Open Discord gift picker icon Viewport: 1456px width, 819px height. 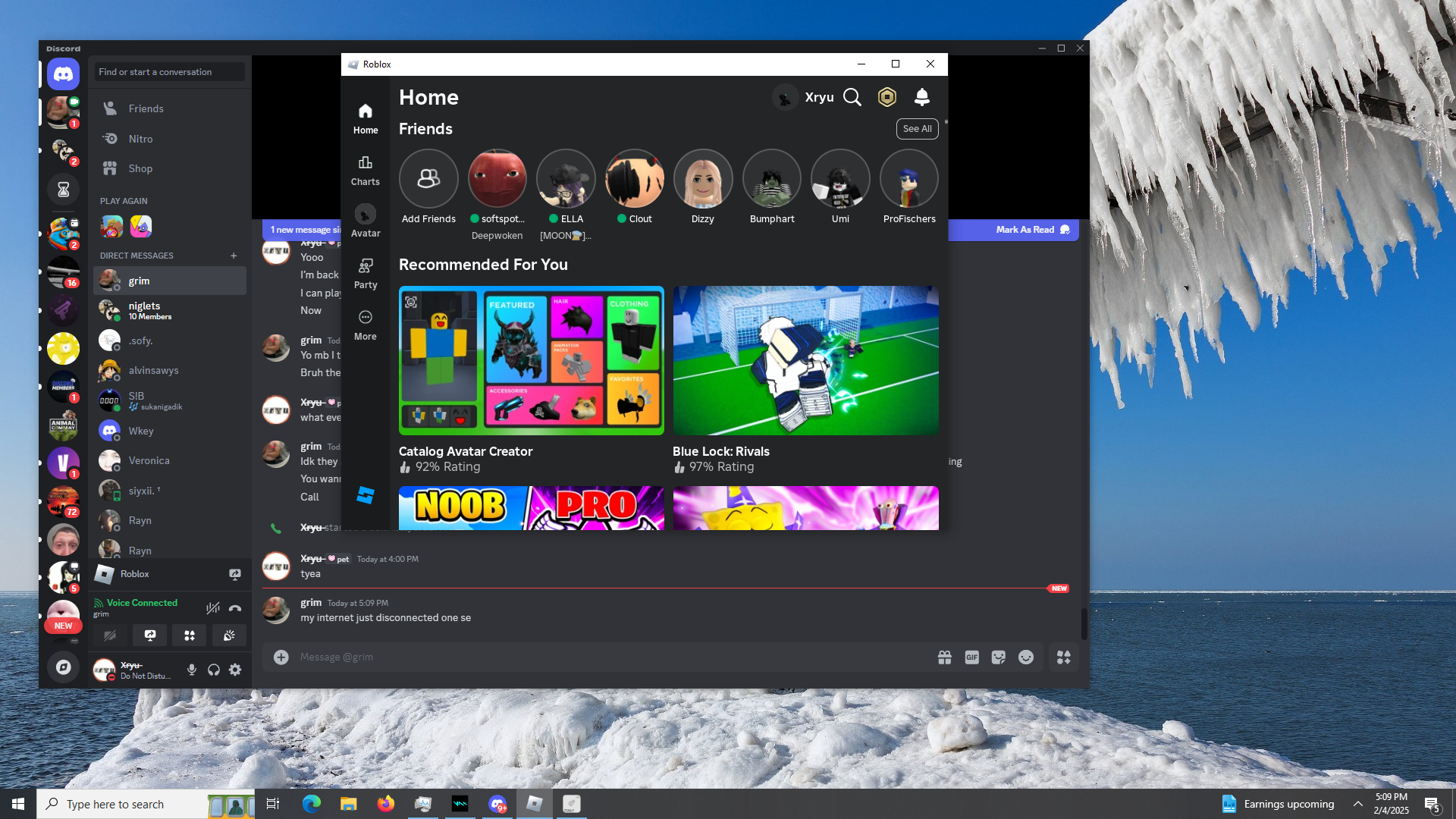[944, 657]
